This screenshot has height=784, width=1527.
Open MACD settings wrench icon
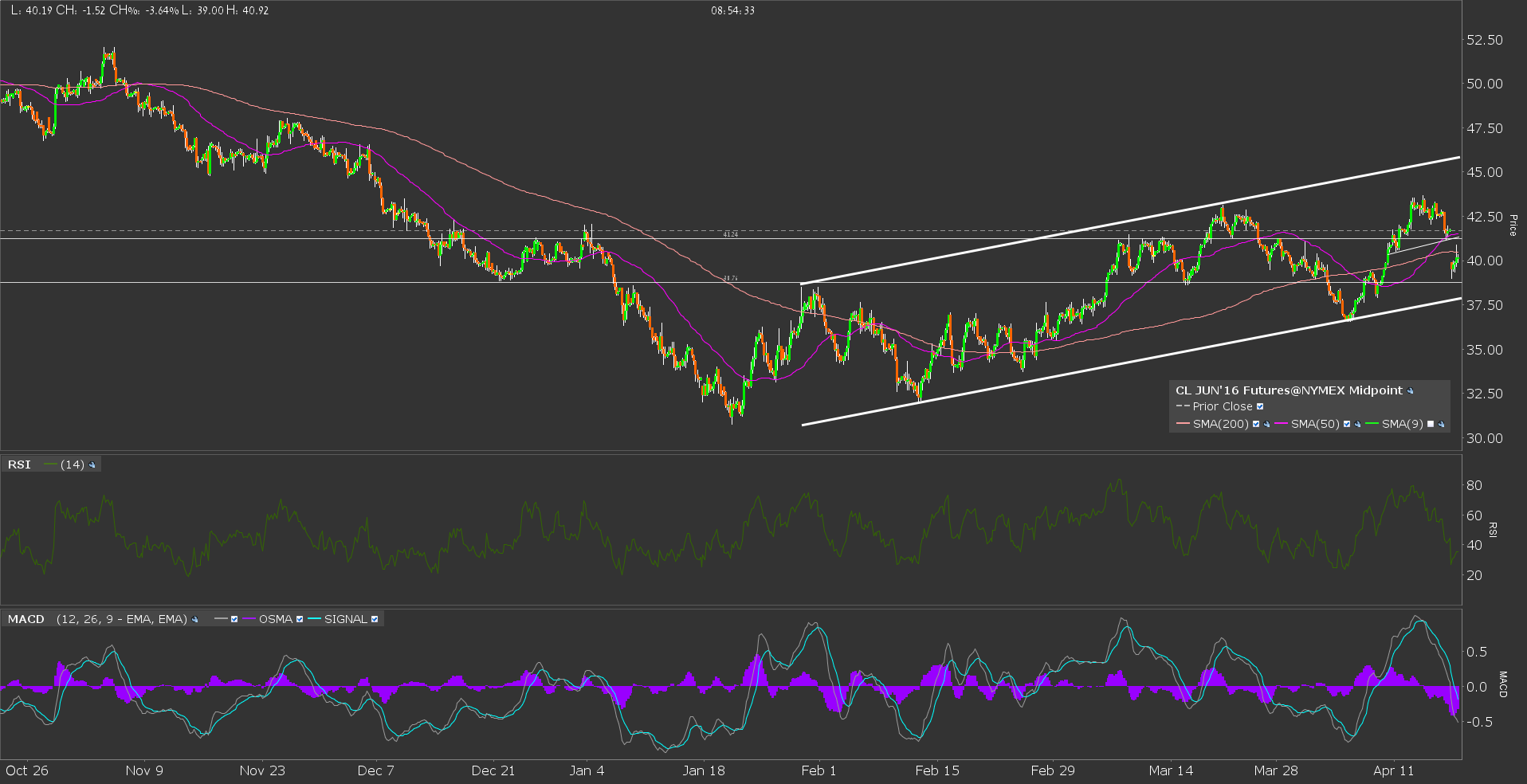tap(194, 620)
